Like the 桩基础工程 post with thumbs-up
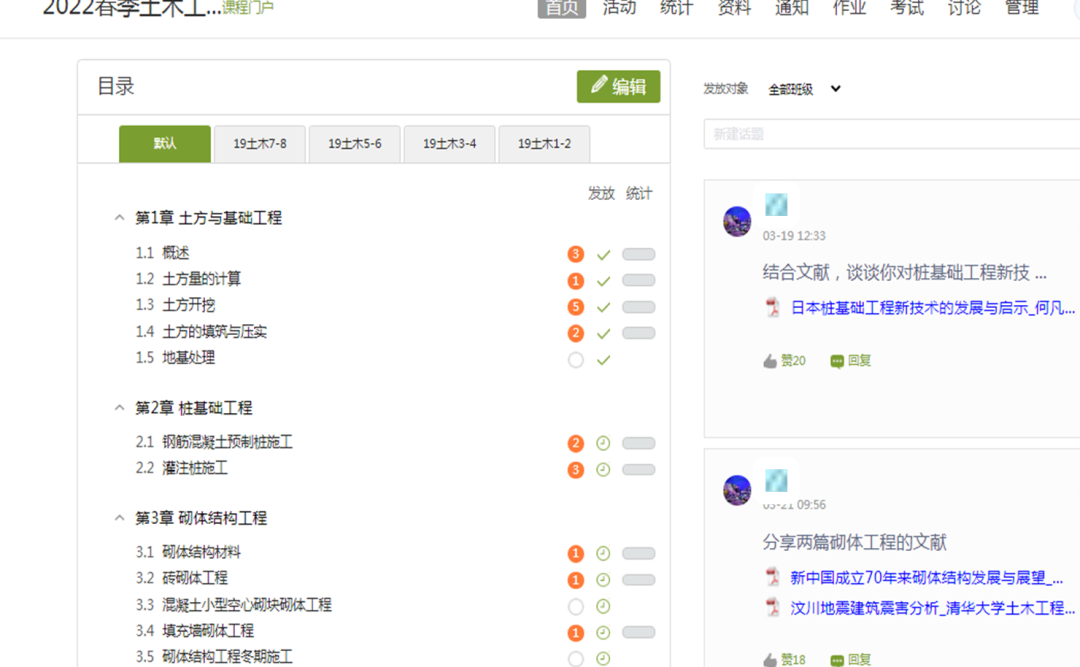This screenshot has height=667, width=1080. point(771,361)
